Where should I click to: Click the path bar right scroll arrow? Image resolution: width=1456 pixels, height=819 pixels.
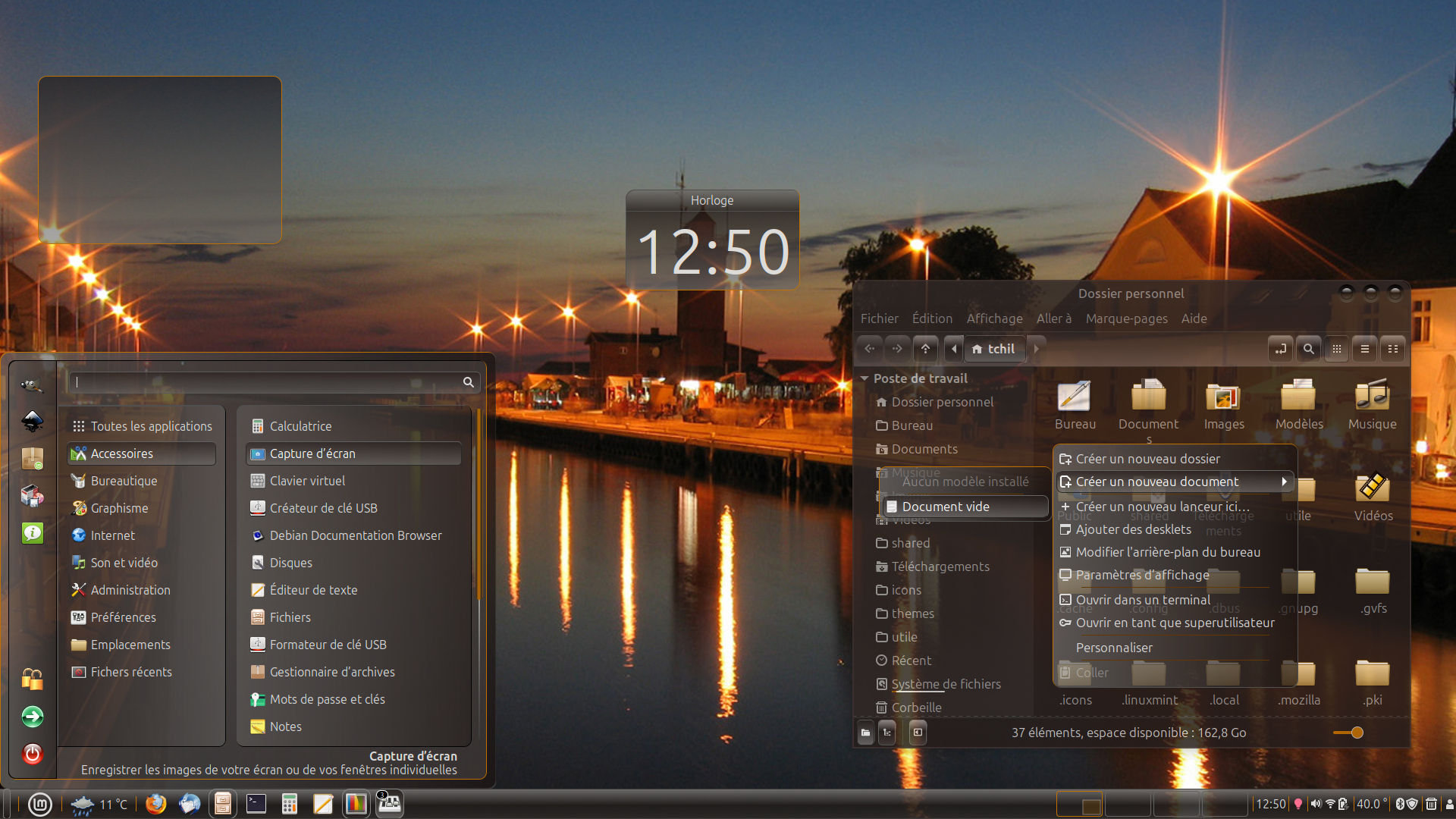coord(1036,349)
